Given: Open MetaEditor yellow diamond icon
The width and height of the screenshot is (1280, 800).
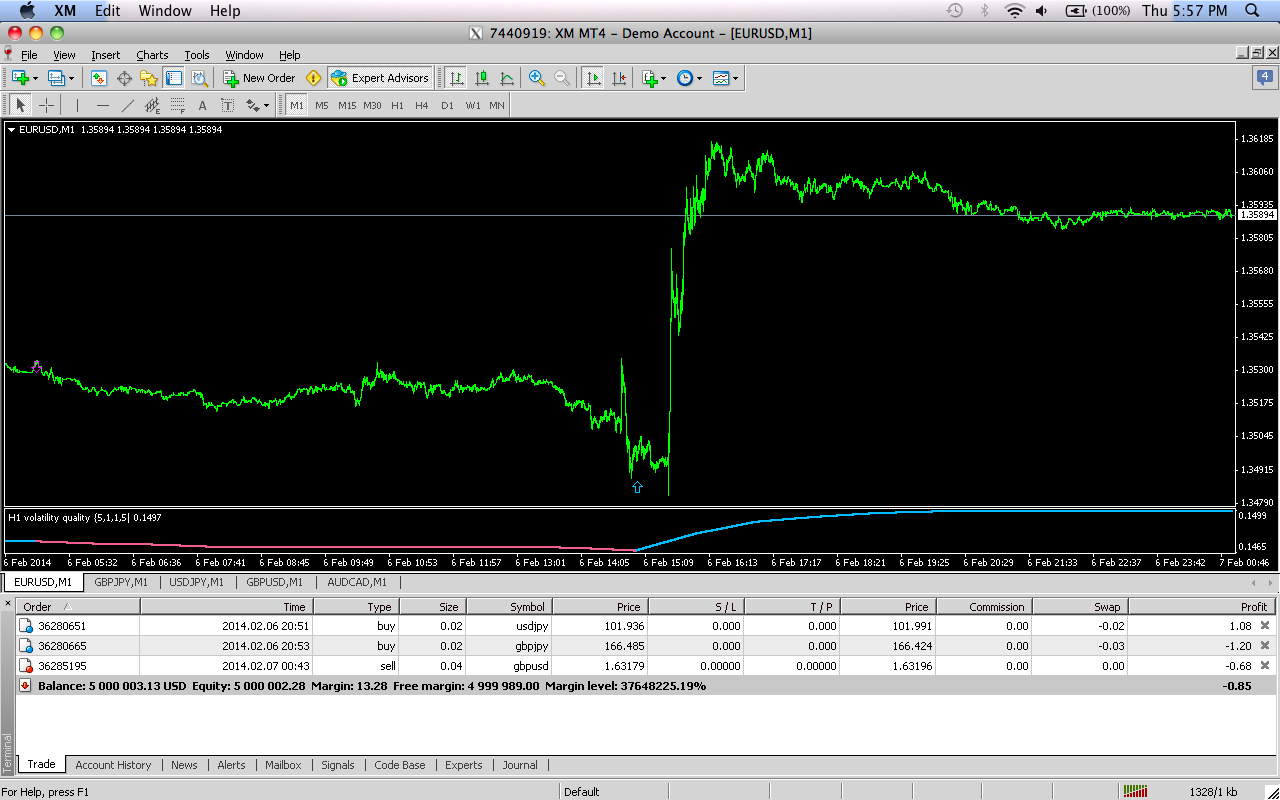Looking at the screenshot, I should pyautogui.click(x=314, y=78).
